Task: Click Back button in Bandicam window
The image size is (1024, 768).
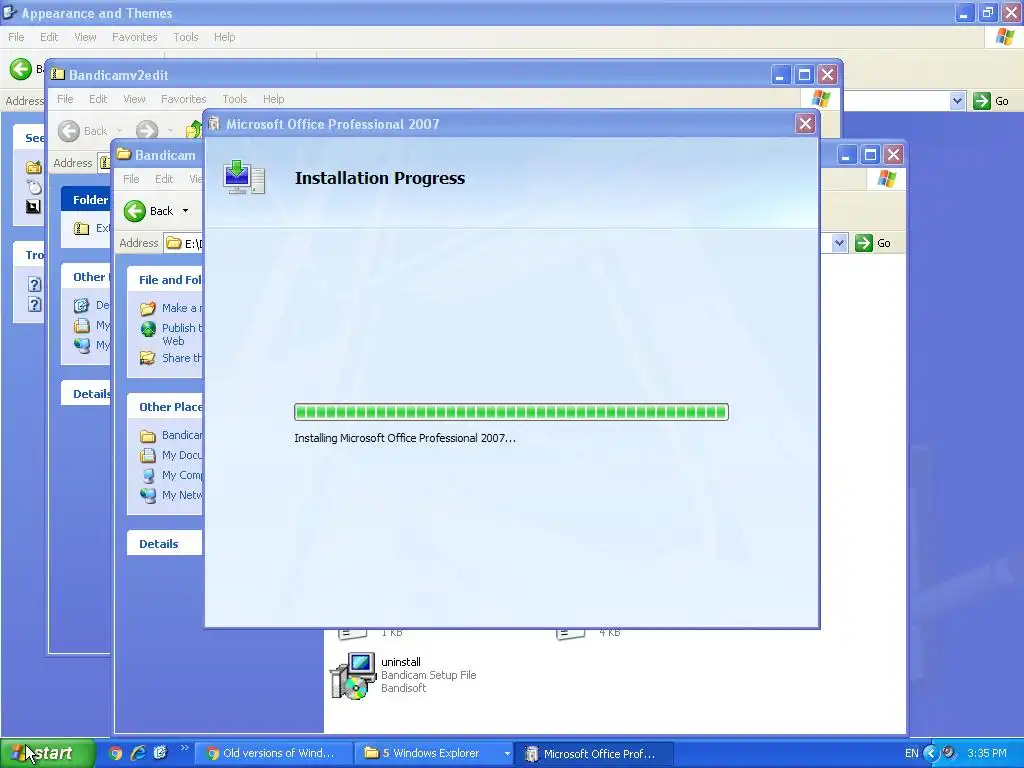Action: point(149,211)
